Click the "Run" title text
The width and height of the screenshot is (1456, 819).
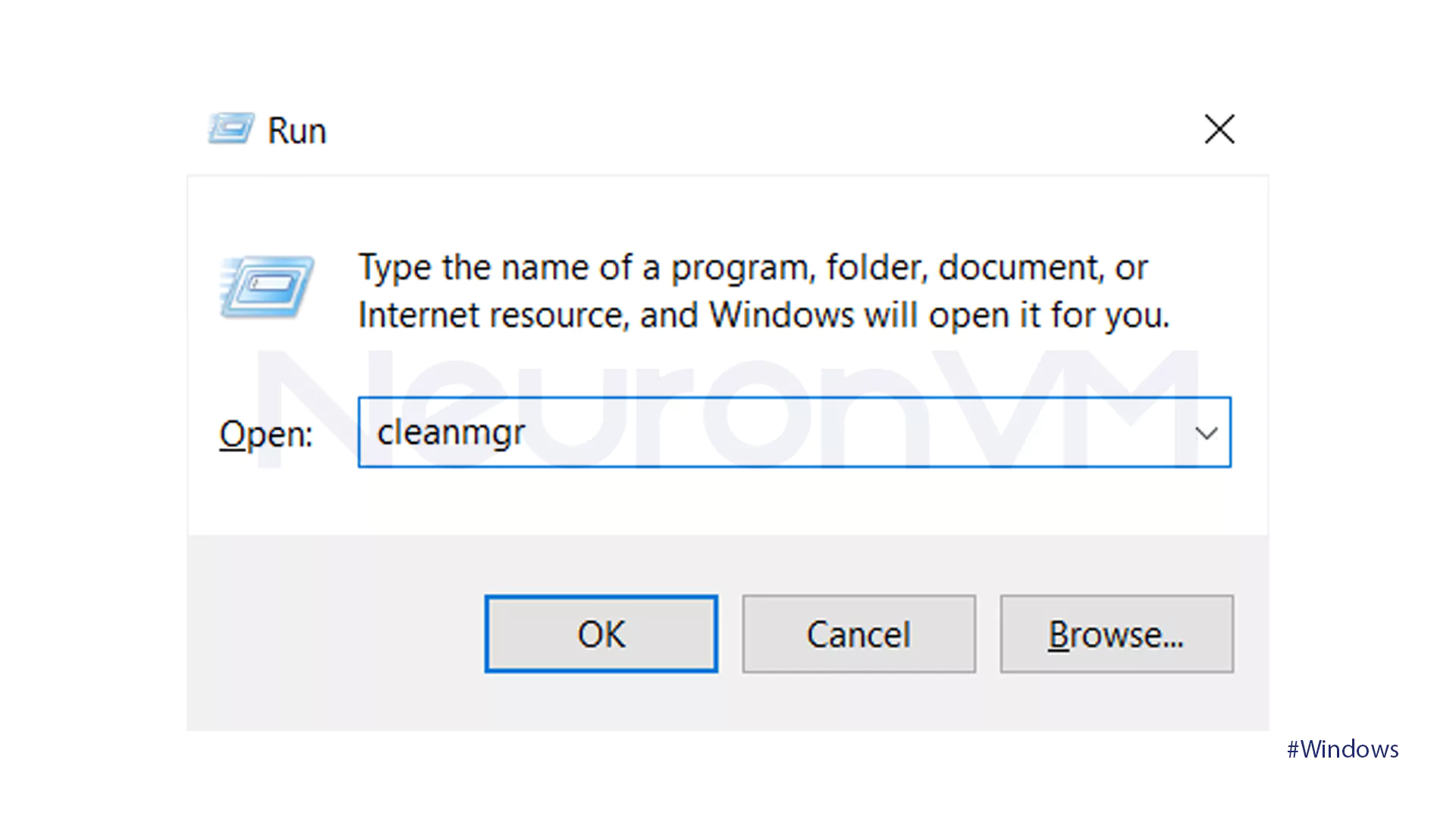297,131
